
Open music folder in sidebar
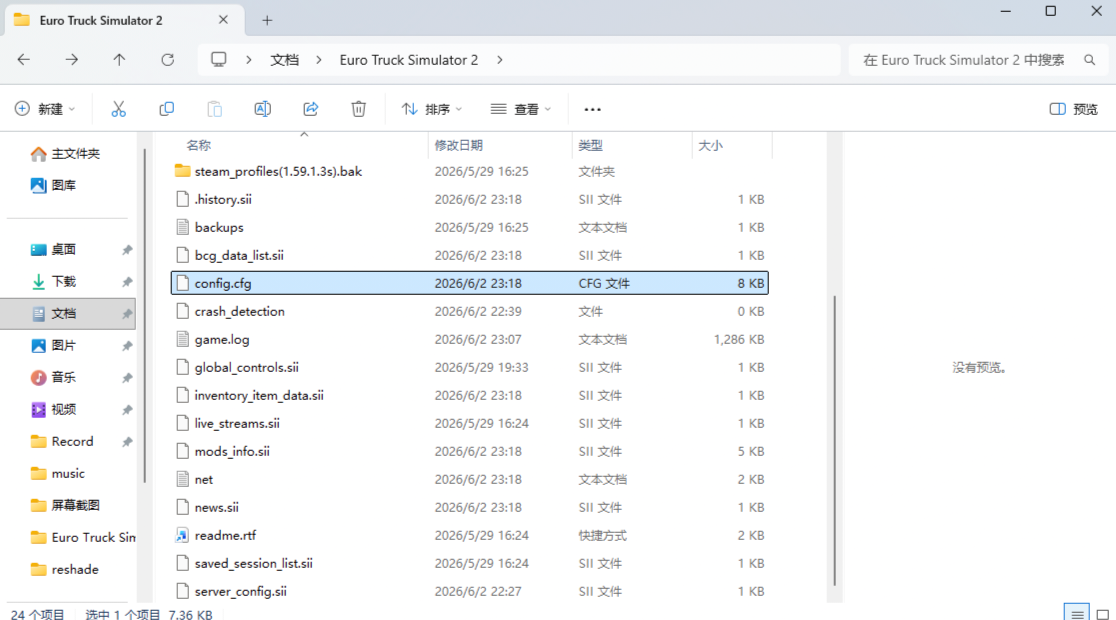click(x=58, y=474)
